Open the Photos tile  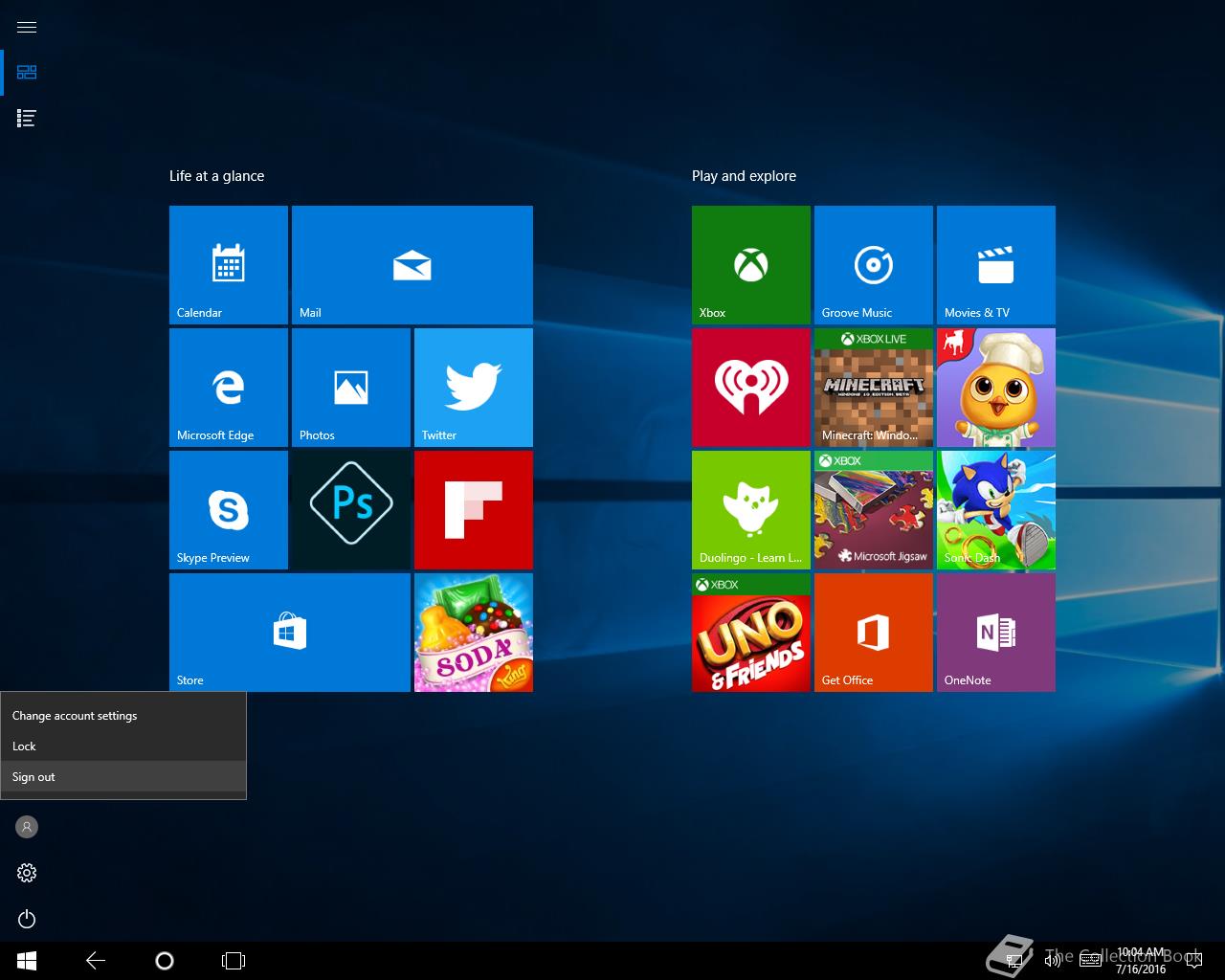[351, 388]
